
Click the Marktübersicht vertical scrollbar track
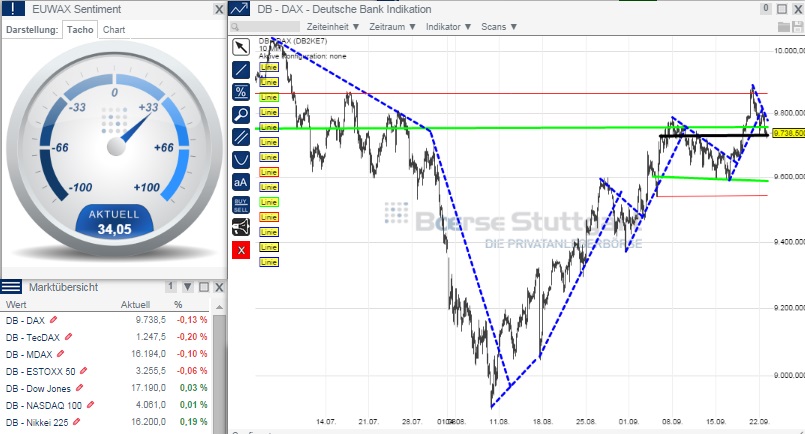(219, 373)
